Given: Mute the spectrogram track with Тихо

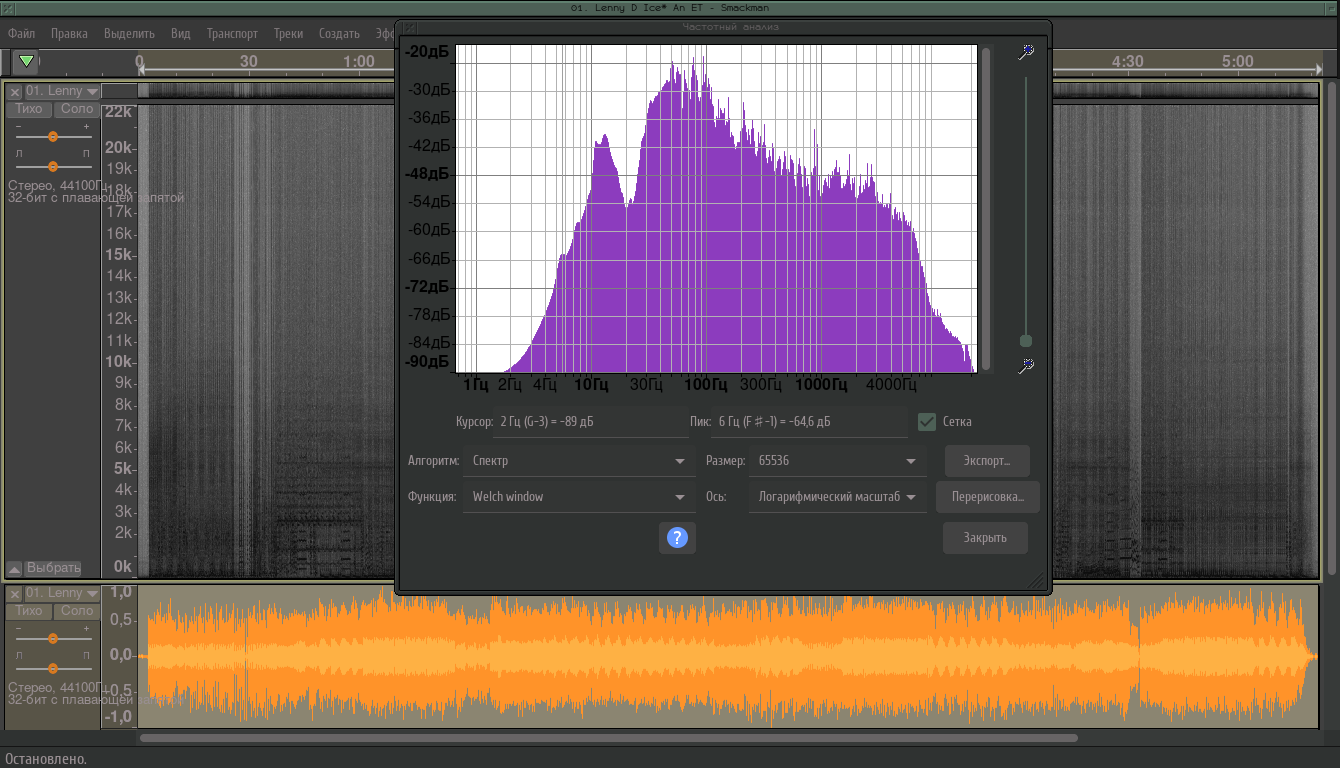Looking at the screenshot, I should click(29, 109).
